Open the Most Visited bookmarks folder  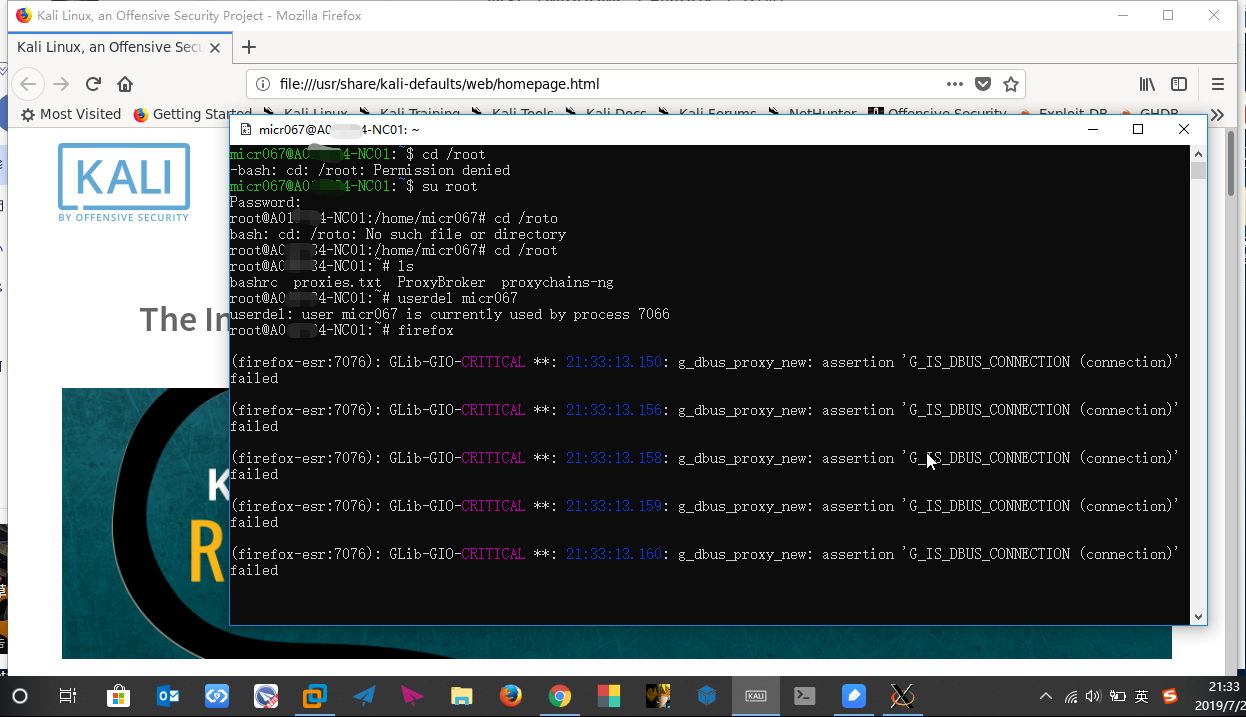coord(71,114)
